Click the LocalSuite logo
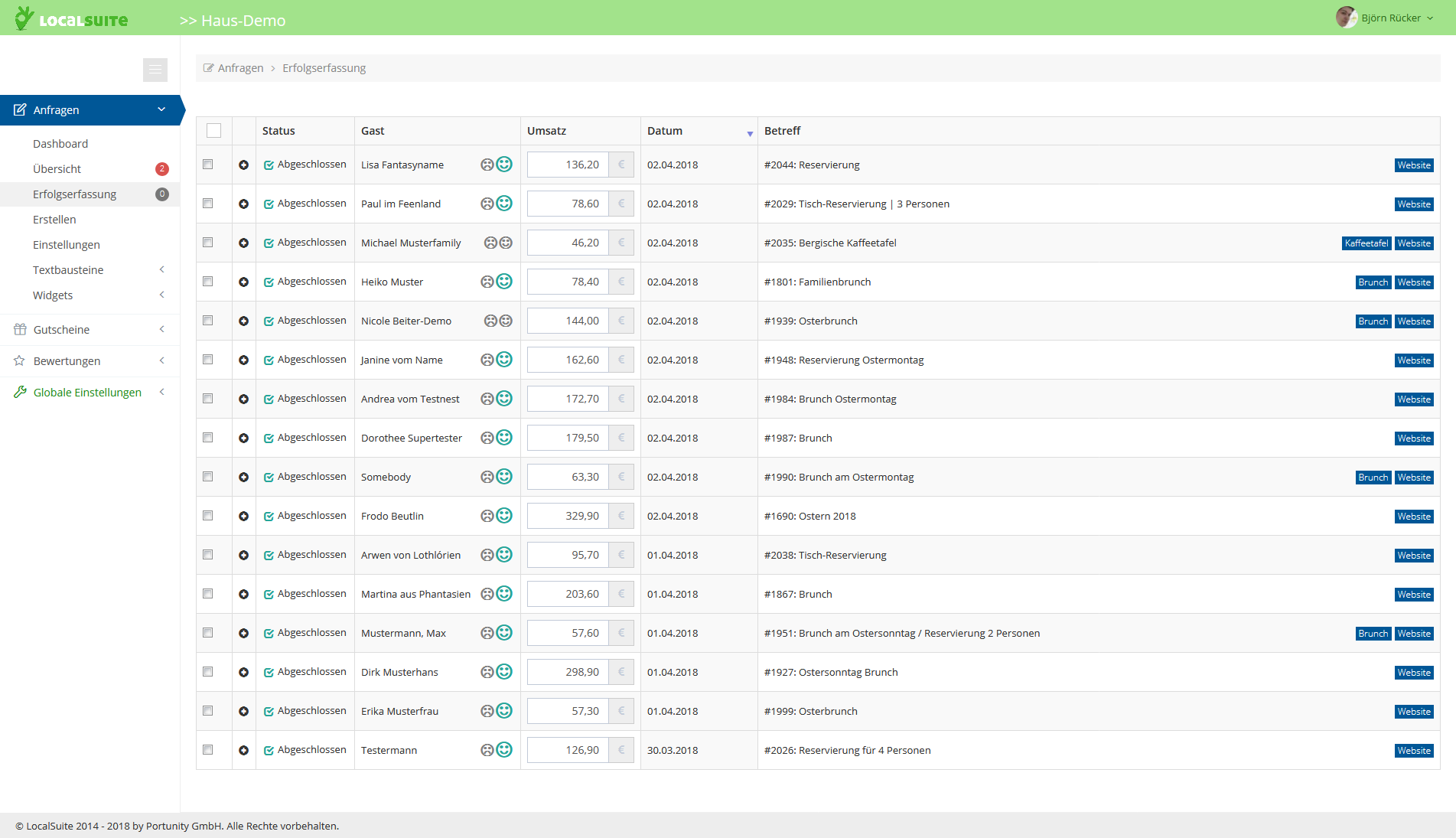1456x838 pixels. 71,18
